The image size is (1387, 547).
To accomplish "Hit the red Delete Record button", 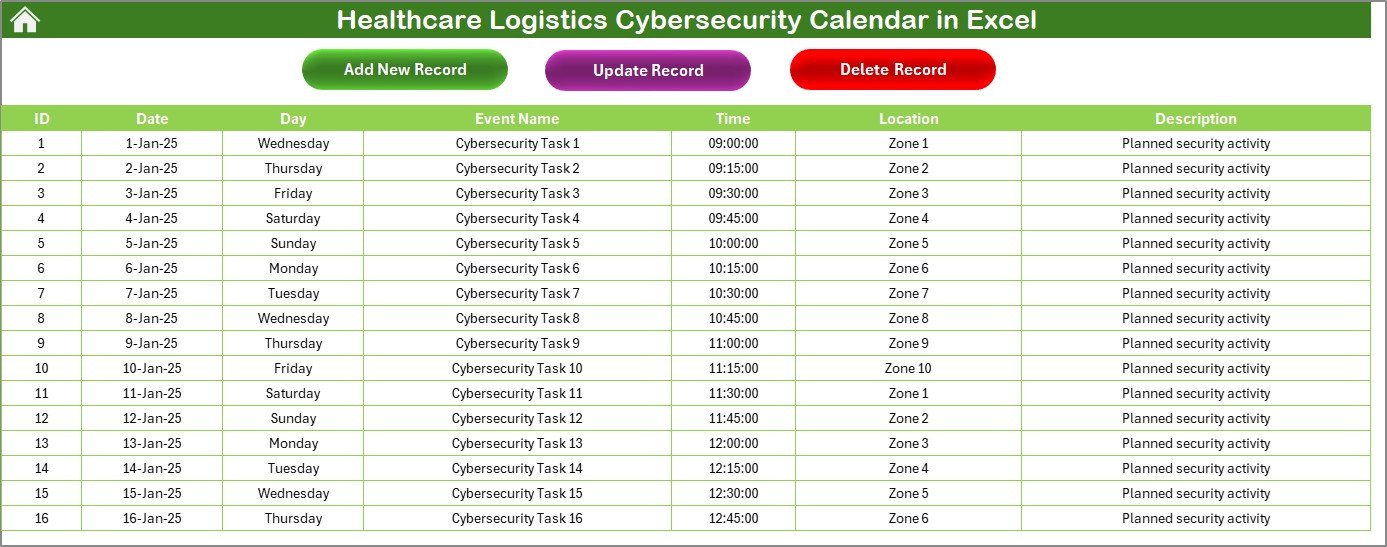I will pyautogui.click(x=892, y=69).
